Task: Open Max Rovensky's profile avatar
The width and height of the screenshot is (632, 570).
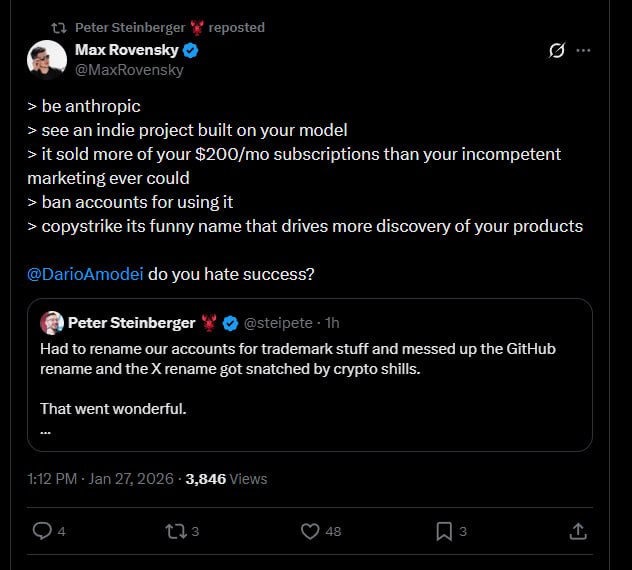Action: click(46, 60)
